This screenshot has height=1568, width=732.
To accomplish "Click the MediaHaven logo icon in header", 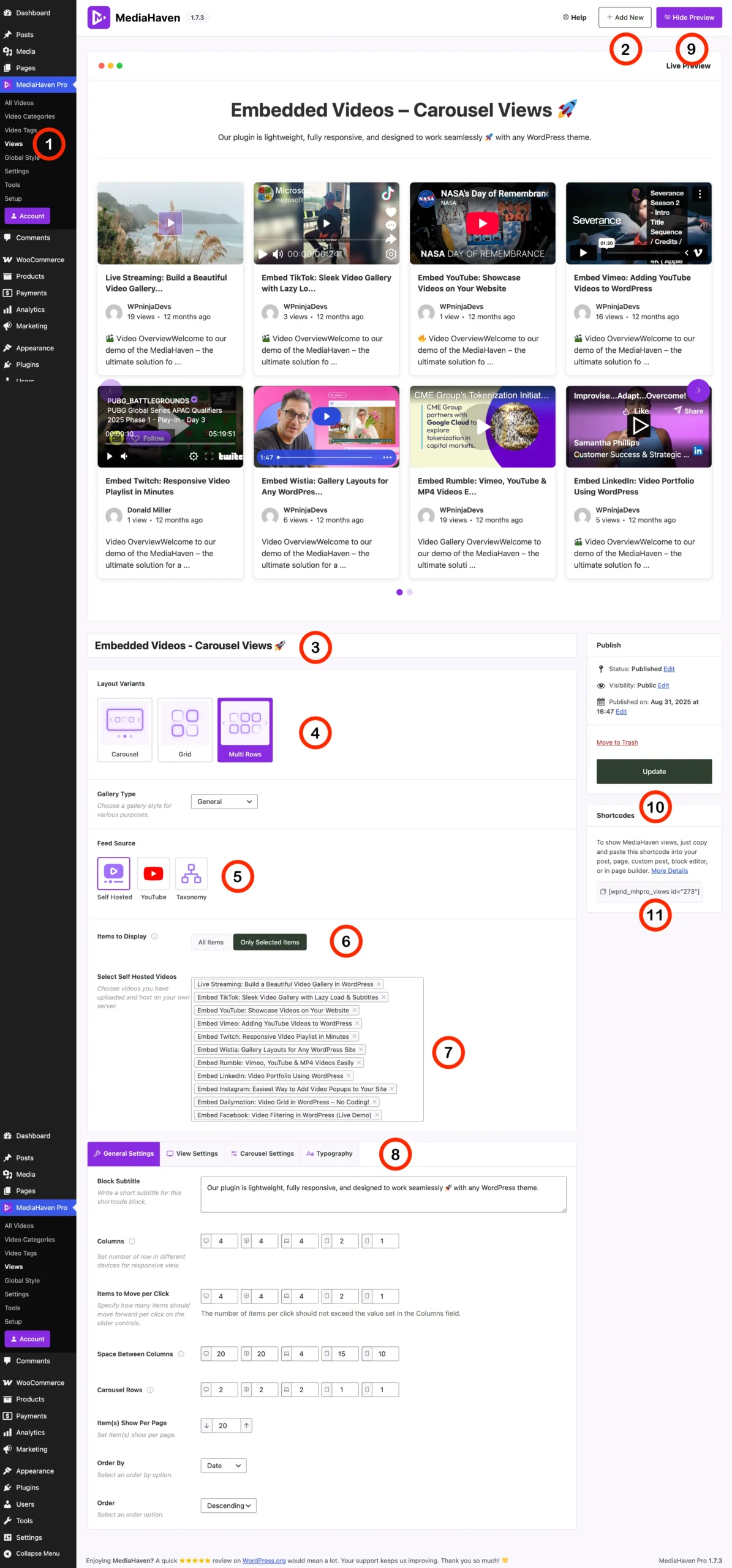I will [99, 17].
